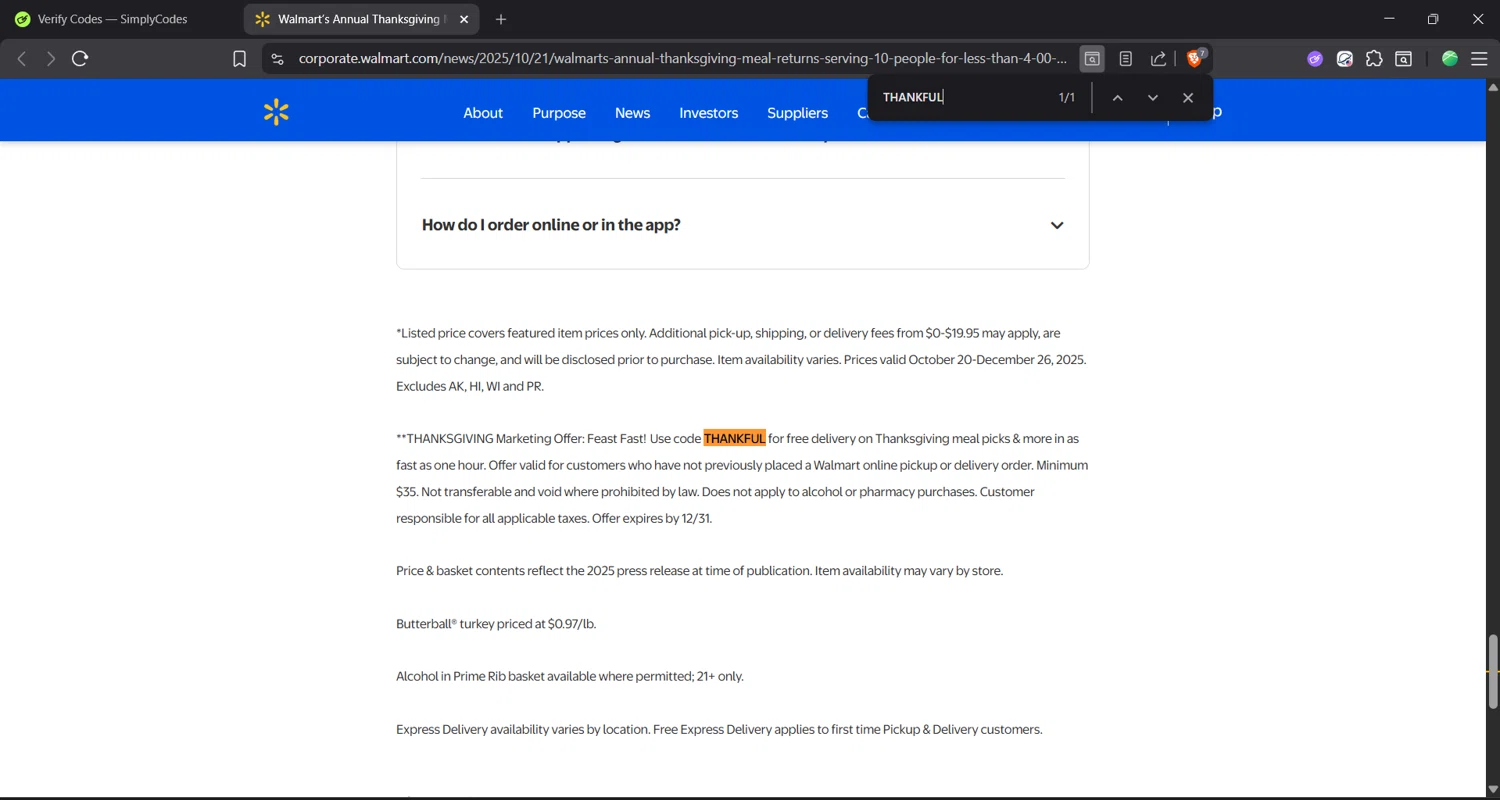The height and width of the screenshot is (800, 1500).
Task: Open the News menu
Action: (632, 113)
